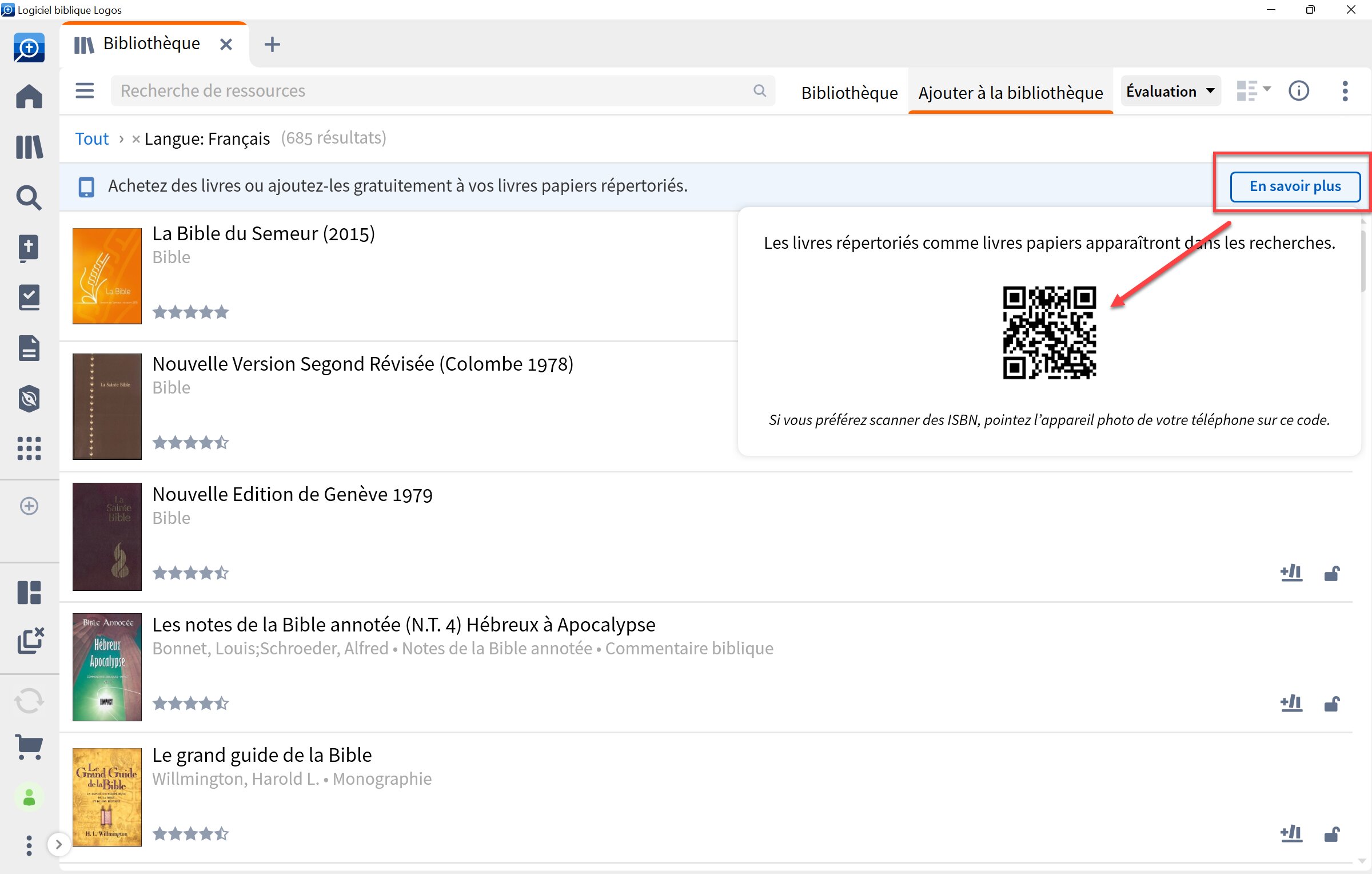This screenshot has height=874, width=1372.
Task: Click the star rating of La Bible du Semeur
Action: [190, 312]
